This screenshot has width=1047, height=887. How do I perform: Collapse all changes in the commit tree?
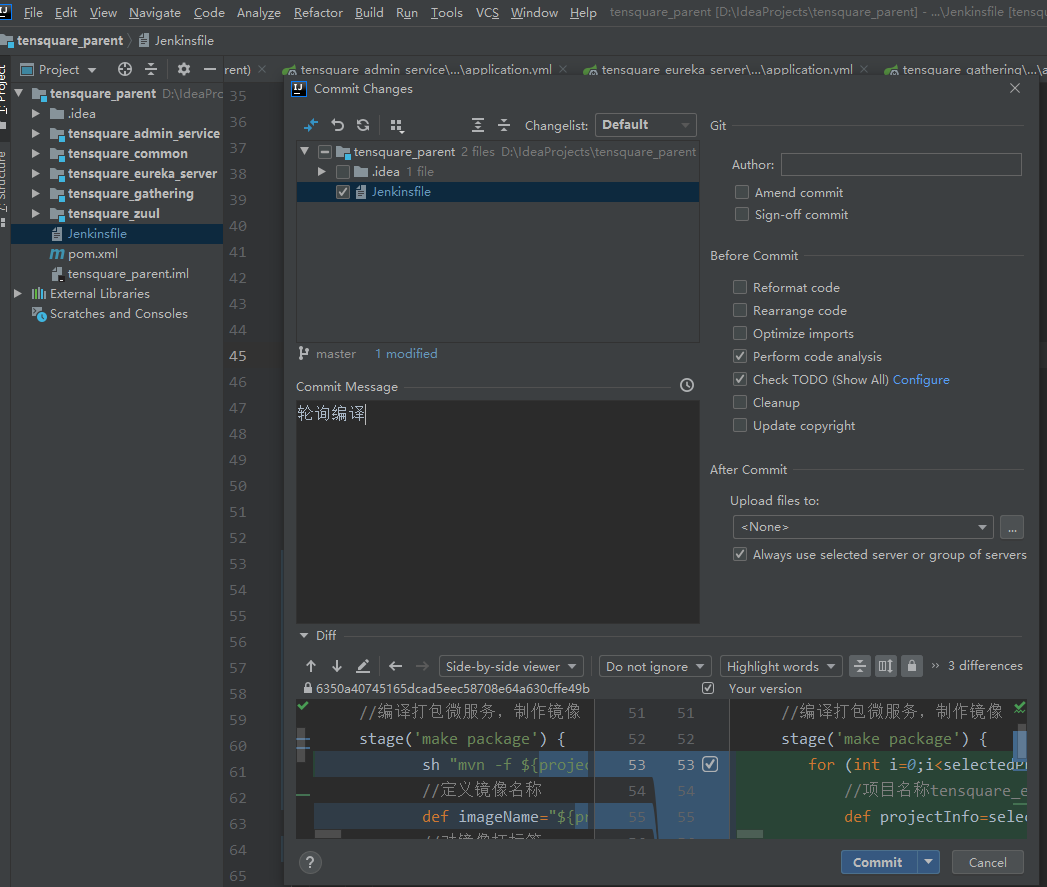(x=504, y=125)
